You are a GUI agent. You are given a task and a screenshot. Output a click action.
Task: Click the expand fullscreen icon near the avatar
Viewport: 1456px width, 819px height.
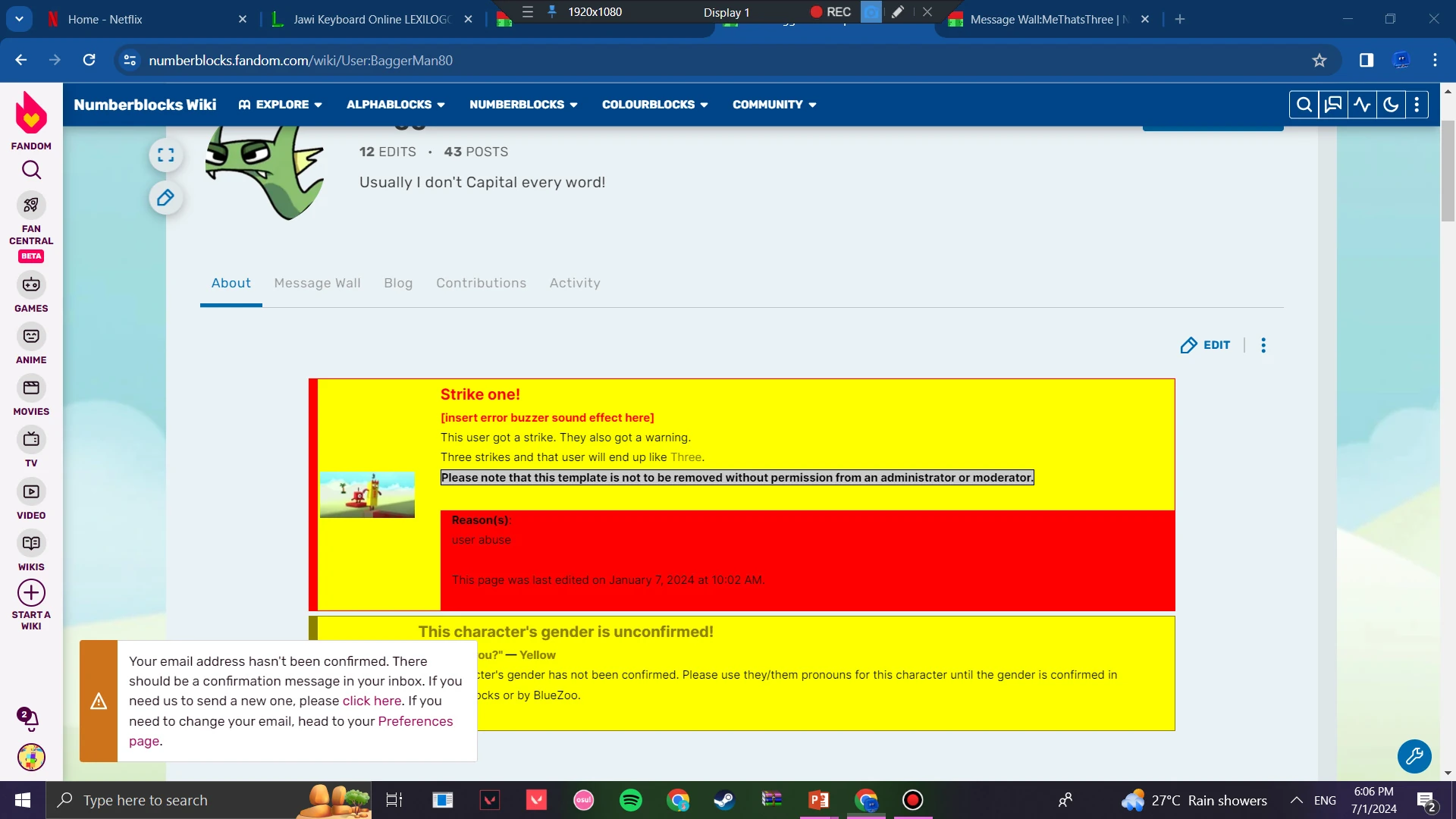click(165, 155)
